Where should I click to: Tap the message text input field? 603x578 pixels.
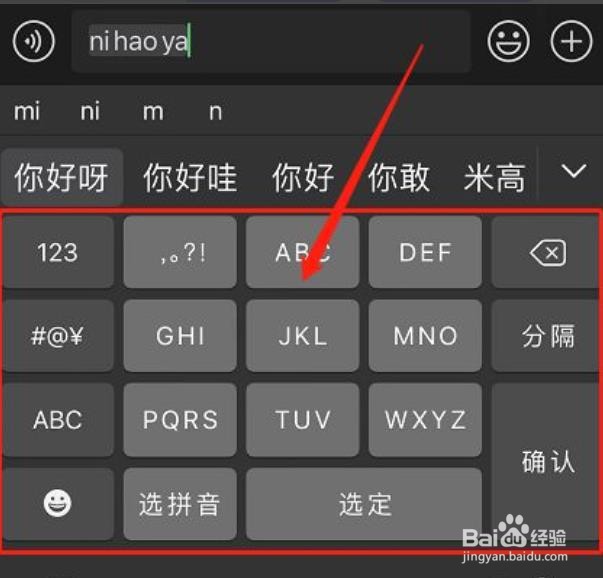click(x=271, y=41)
